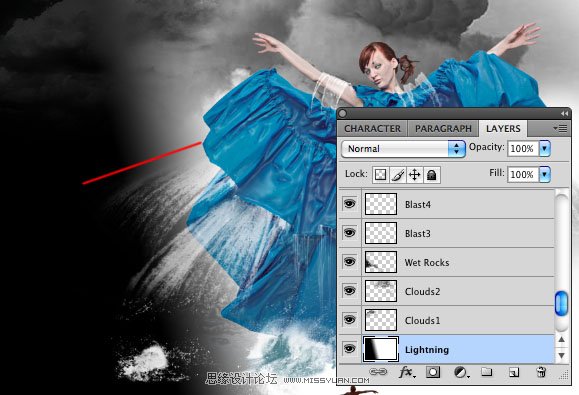Create new fill or adjustment layer
This screenshot has width=579, height=395.
(x=461, y=372)
